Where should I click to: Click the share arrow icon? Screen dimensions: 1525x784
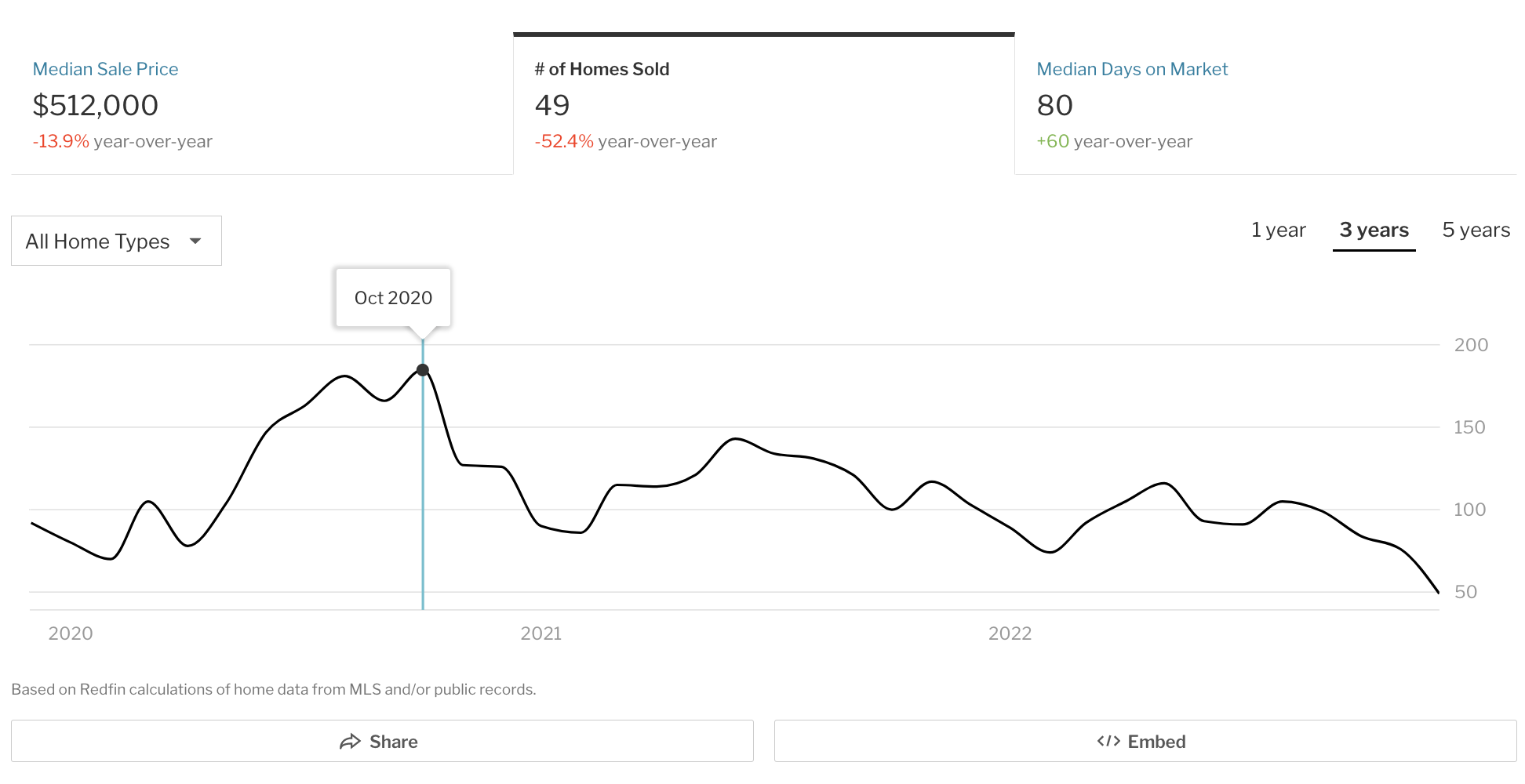350,742
